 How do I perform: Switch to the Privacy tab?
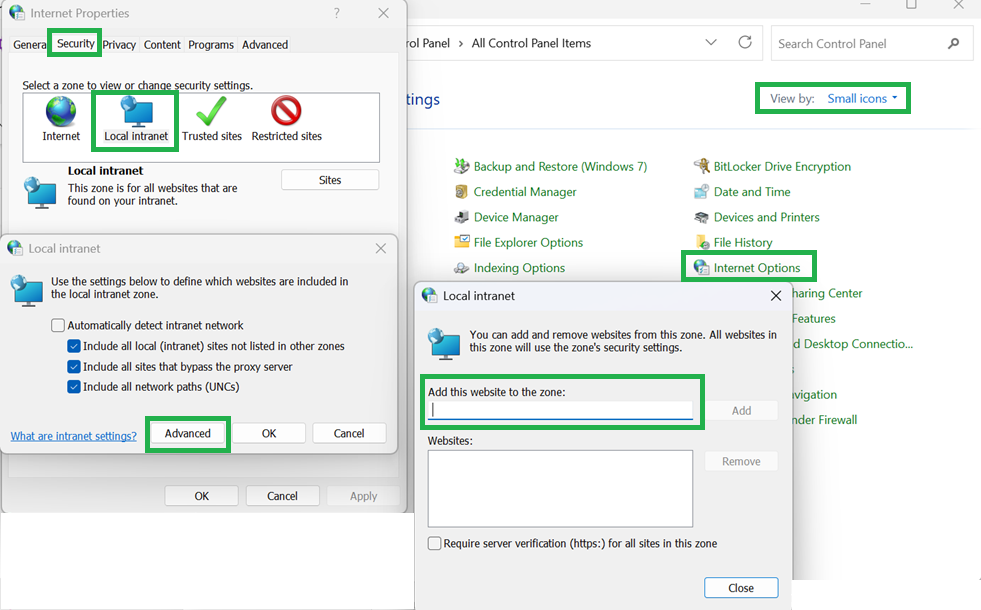point(119,44)
